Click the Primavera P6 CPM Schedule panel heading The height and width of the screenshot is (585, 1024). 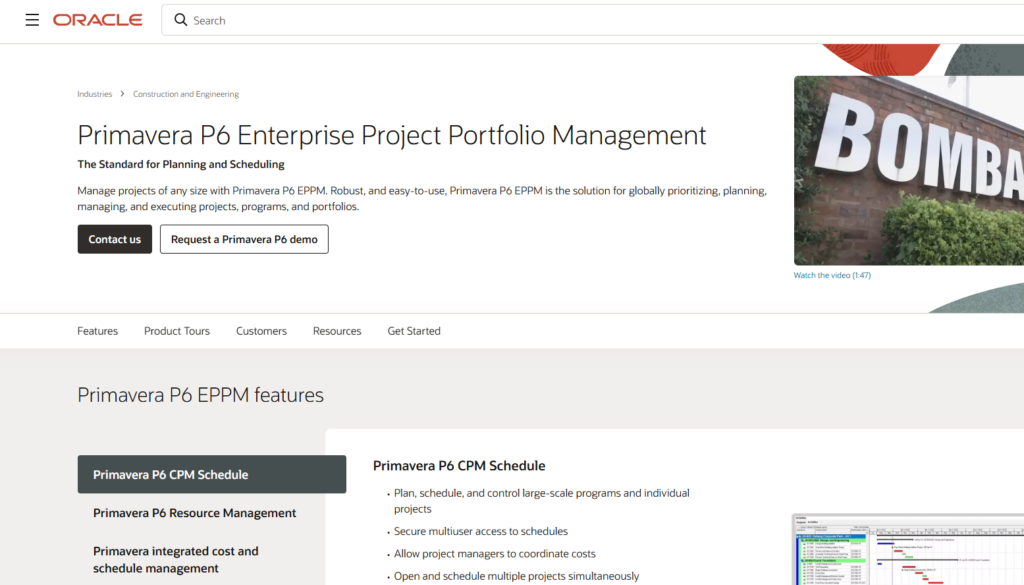[459, 466]
